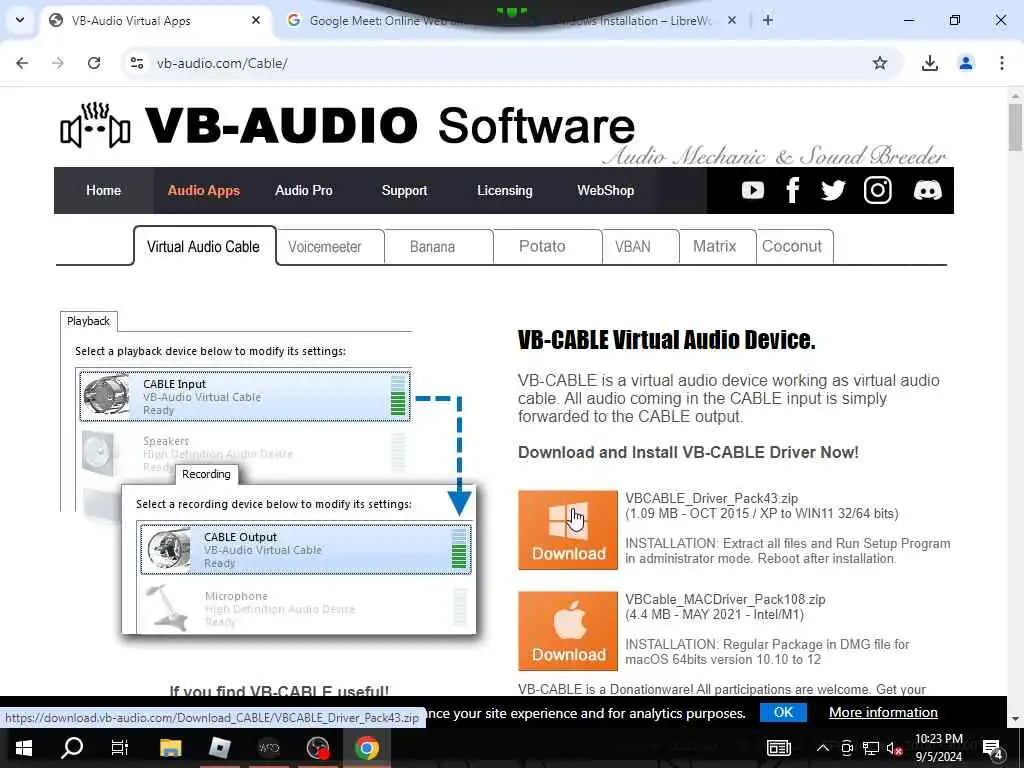Click the taskbar clock and date

click(x=938, y=748)
